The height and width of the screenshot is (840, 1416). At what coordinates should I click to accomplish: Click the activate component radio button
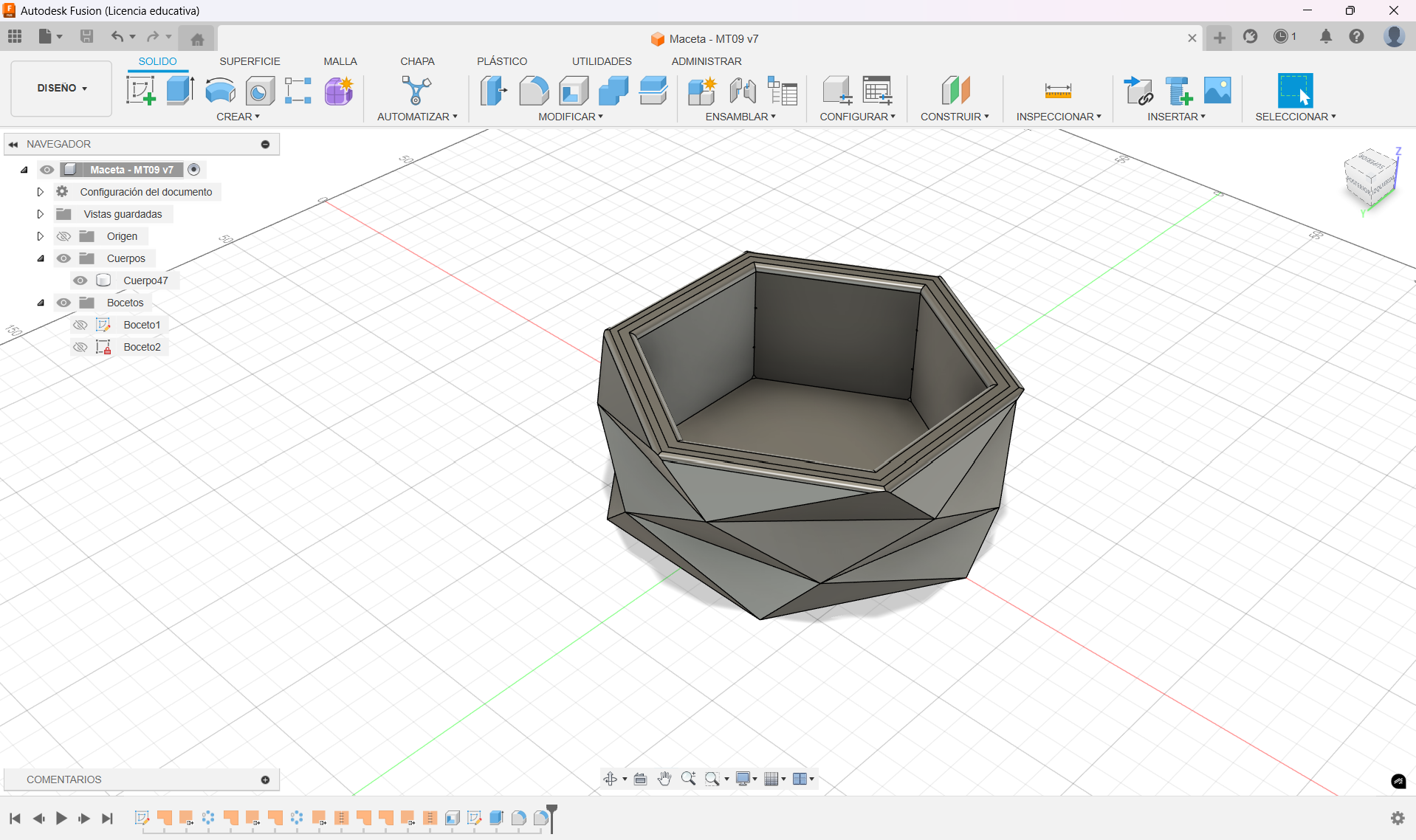194,170
